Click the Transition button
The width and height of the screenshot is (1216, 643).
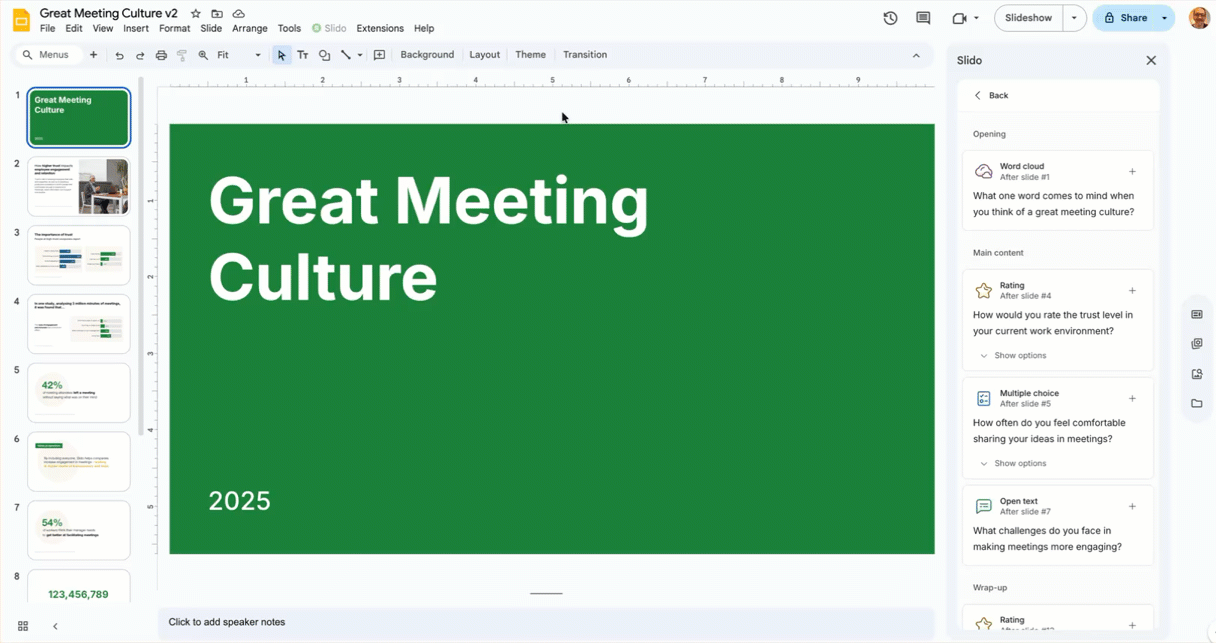pyautogui.click(x=585, y=55)
